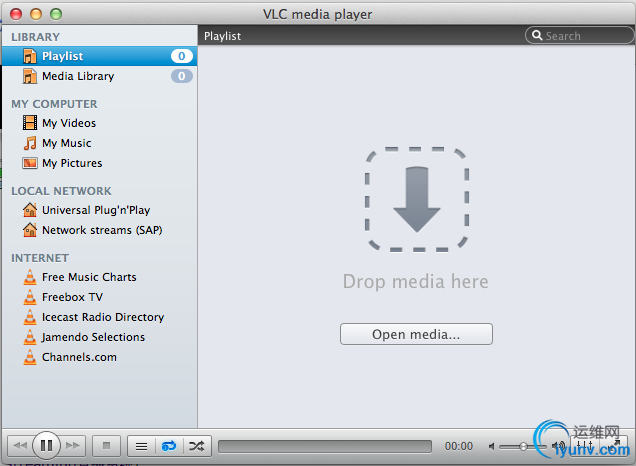Stop playback with the stop button
This screenshot has width=636, height=466.
click(106, 446)
